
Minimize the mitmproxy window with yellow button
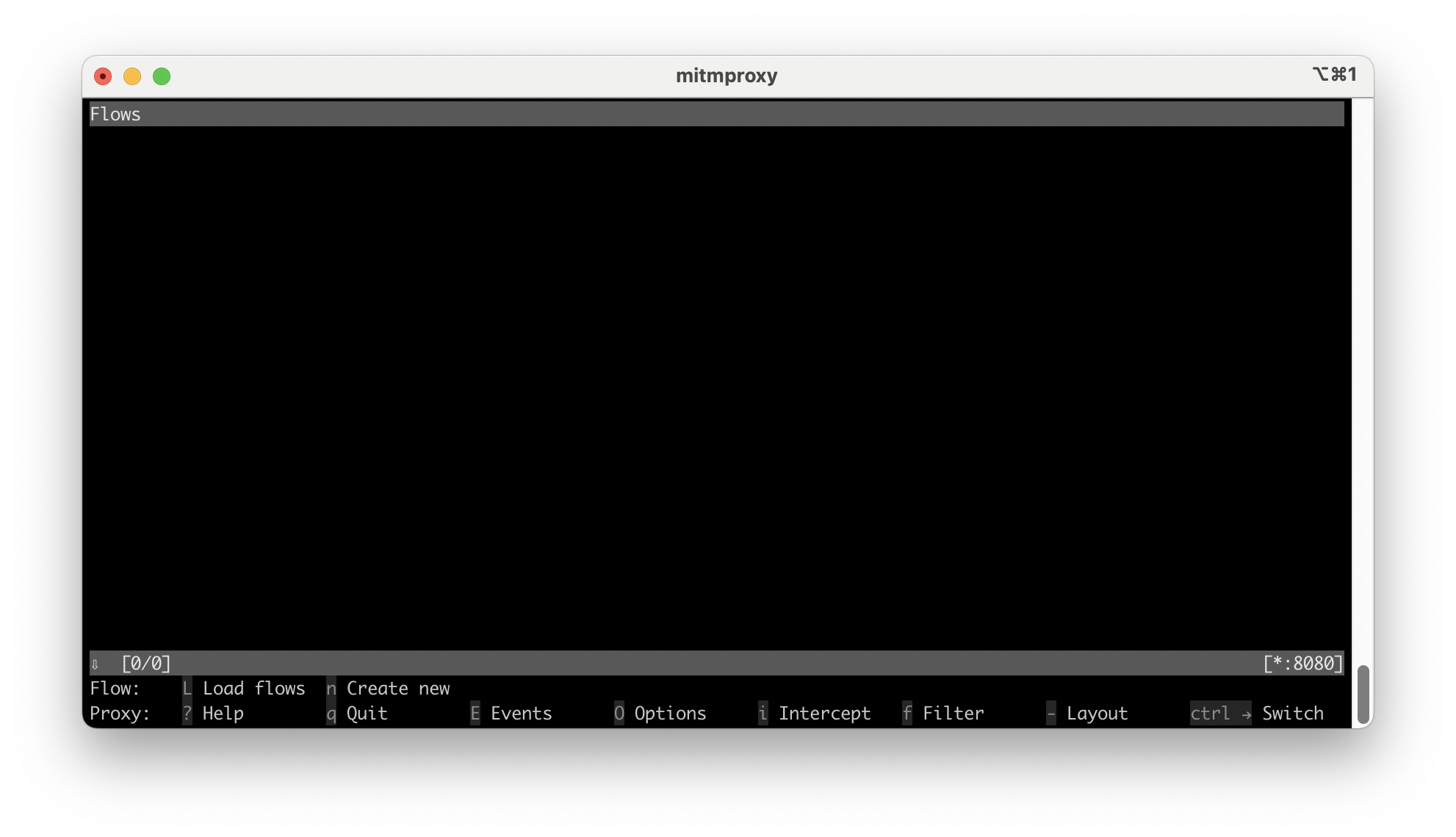(132, 76)
